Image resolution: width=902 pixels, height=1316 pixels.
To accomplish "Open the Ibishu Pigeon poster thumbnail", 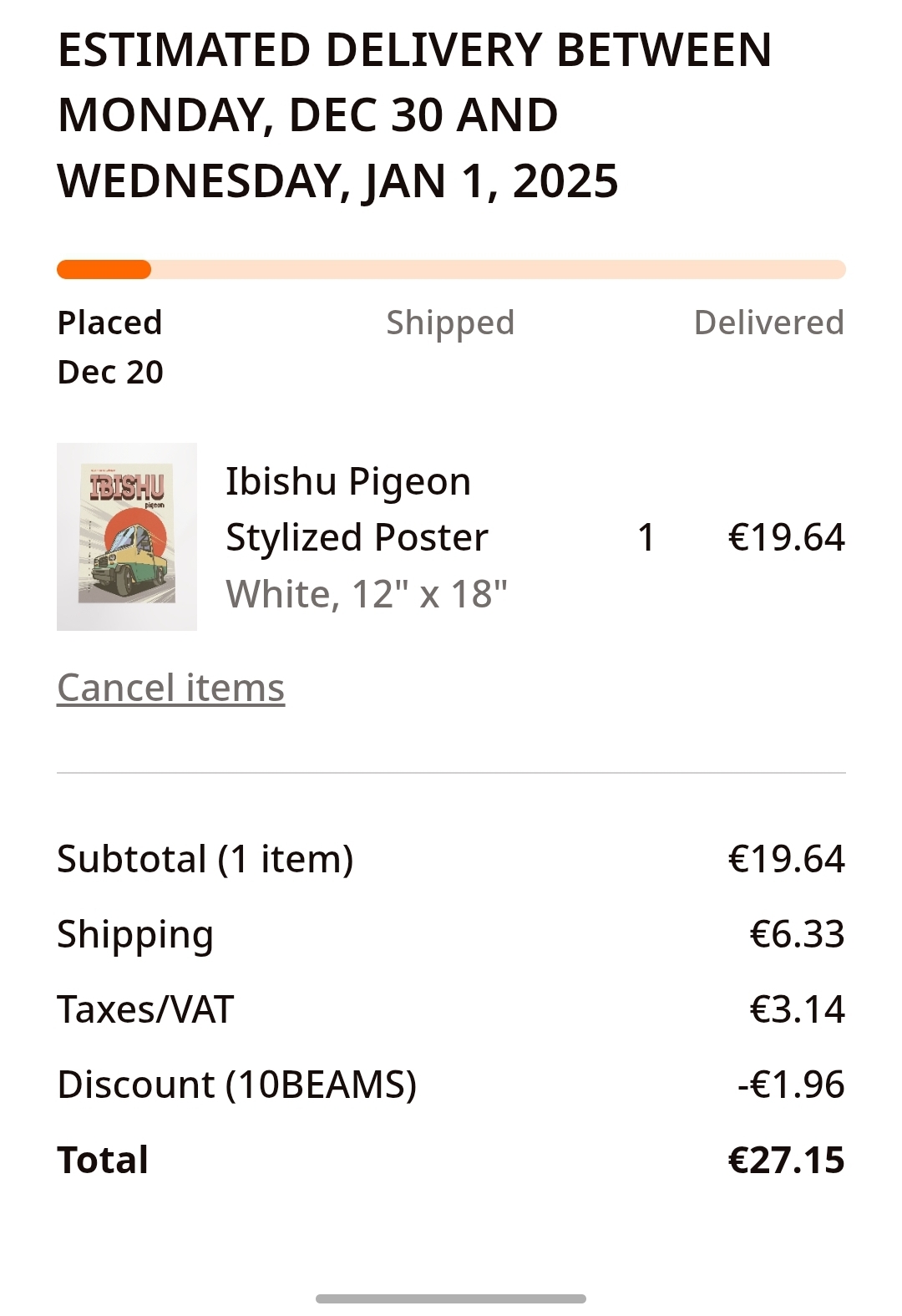I will click(127, 536).
